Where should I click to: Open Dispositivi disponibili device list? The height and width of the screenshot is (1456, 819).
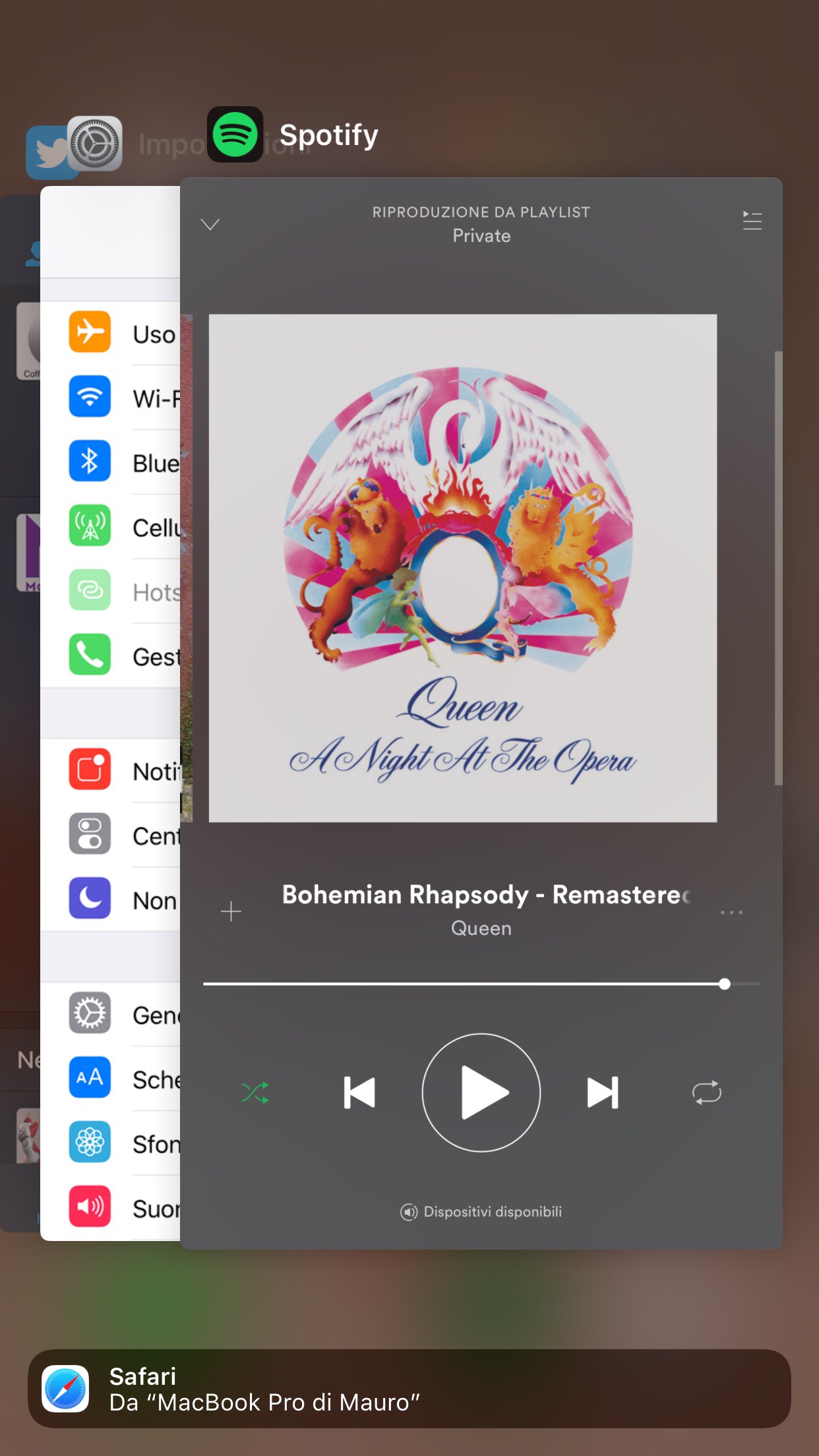coord(481,1212)
